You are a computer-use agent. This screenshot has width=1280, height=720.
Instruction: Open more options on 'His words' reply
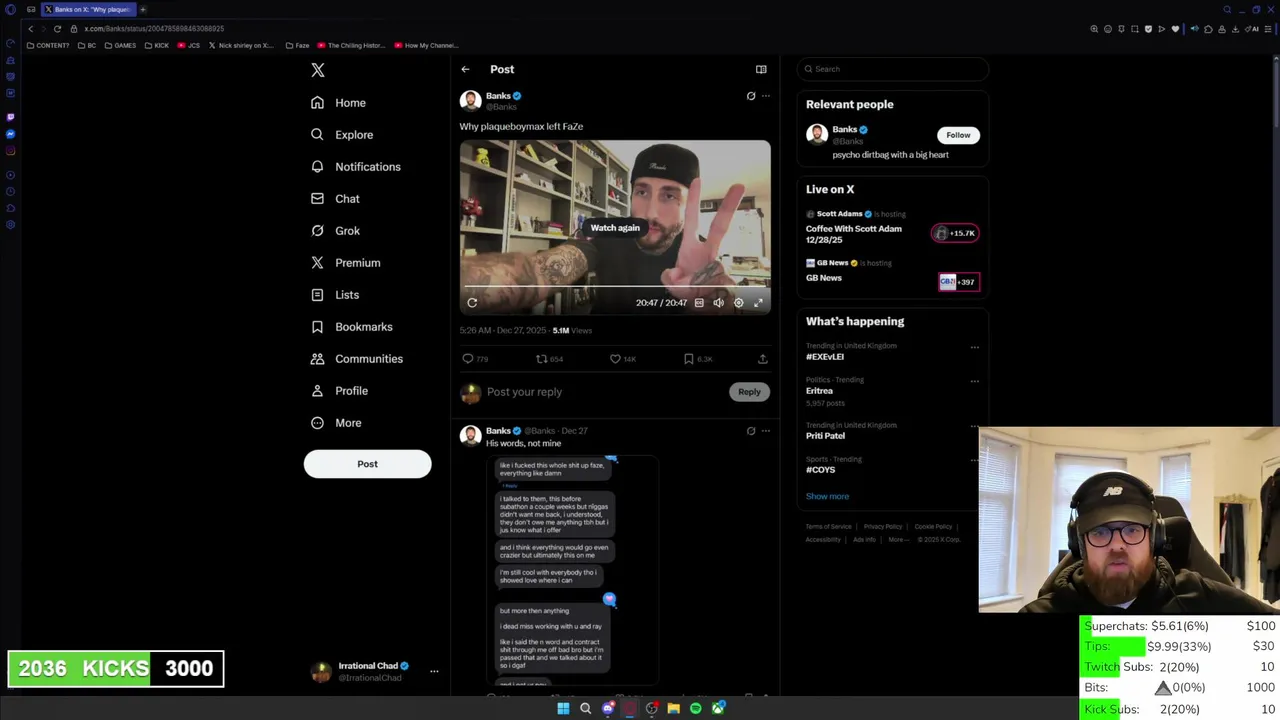(766, 431)
